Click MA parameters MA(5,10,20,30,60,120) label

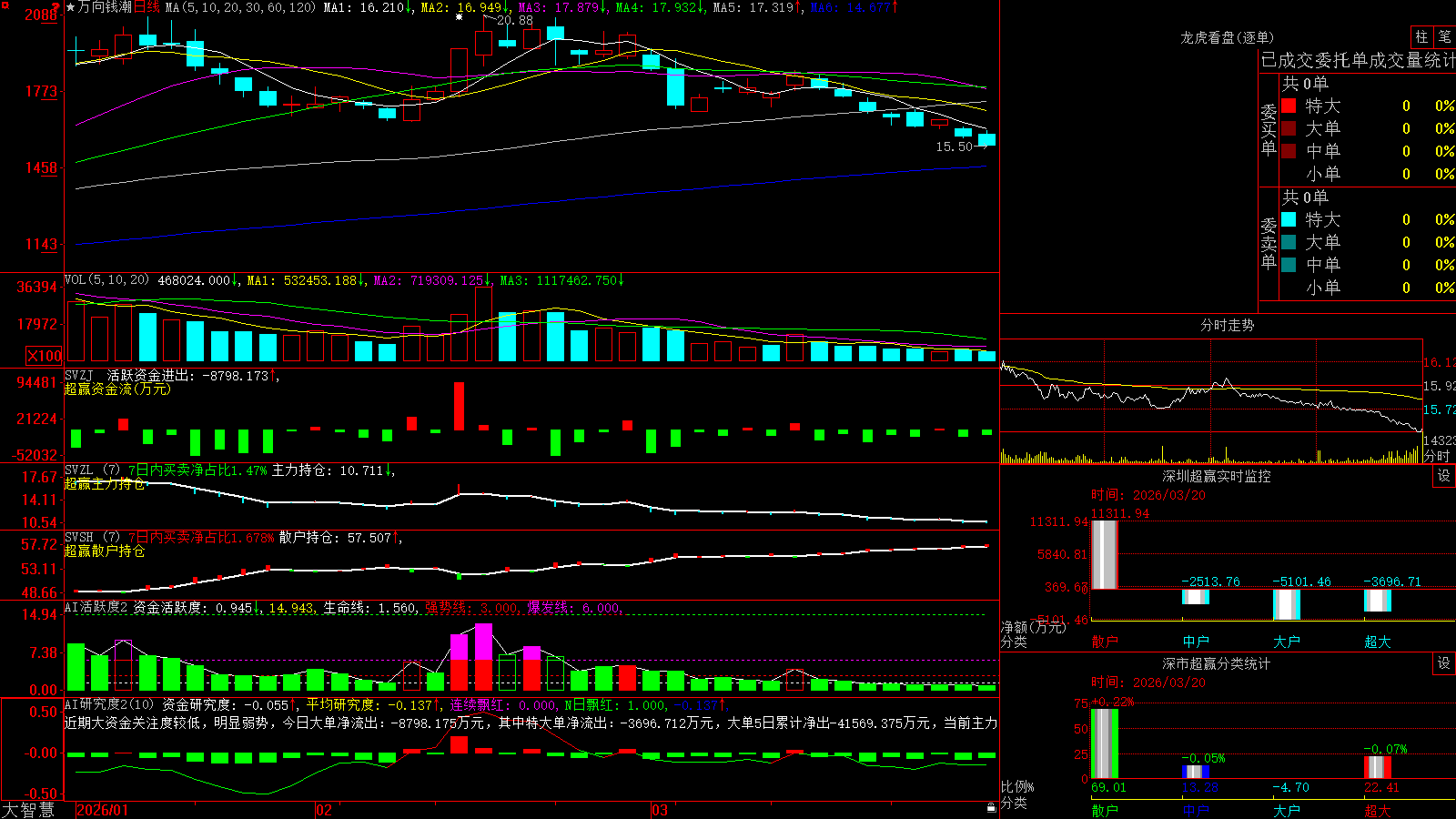240,7
